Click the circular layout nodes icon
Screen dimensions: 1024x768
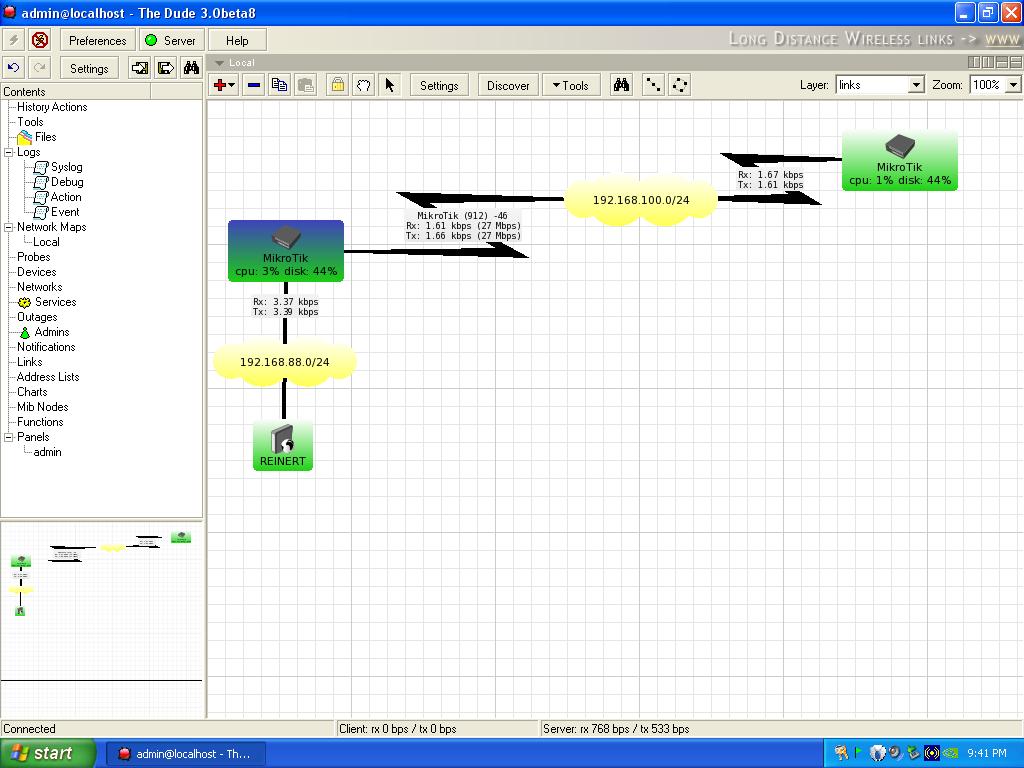pyautogui.click(x=680, y=85)
